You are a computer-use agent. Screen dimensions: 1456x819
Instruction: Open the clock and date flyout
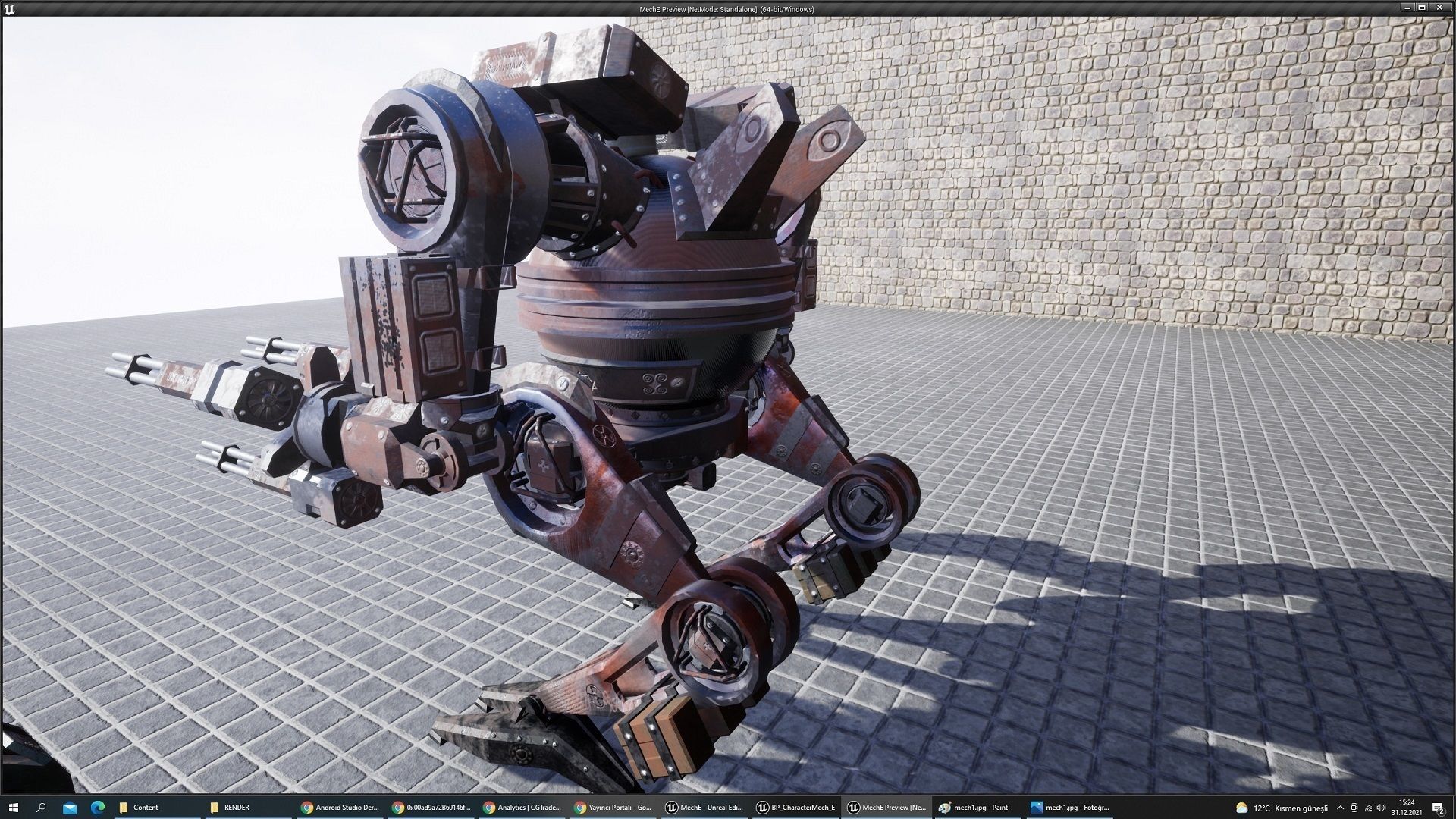(x=1407, y=807)
